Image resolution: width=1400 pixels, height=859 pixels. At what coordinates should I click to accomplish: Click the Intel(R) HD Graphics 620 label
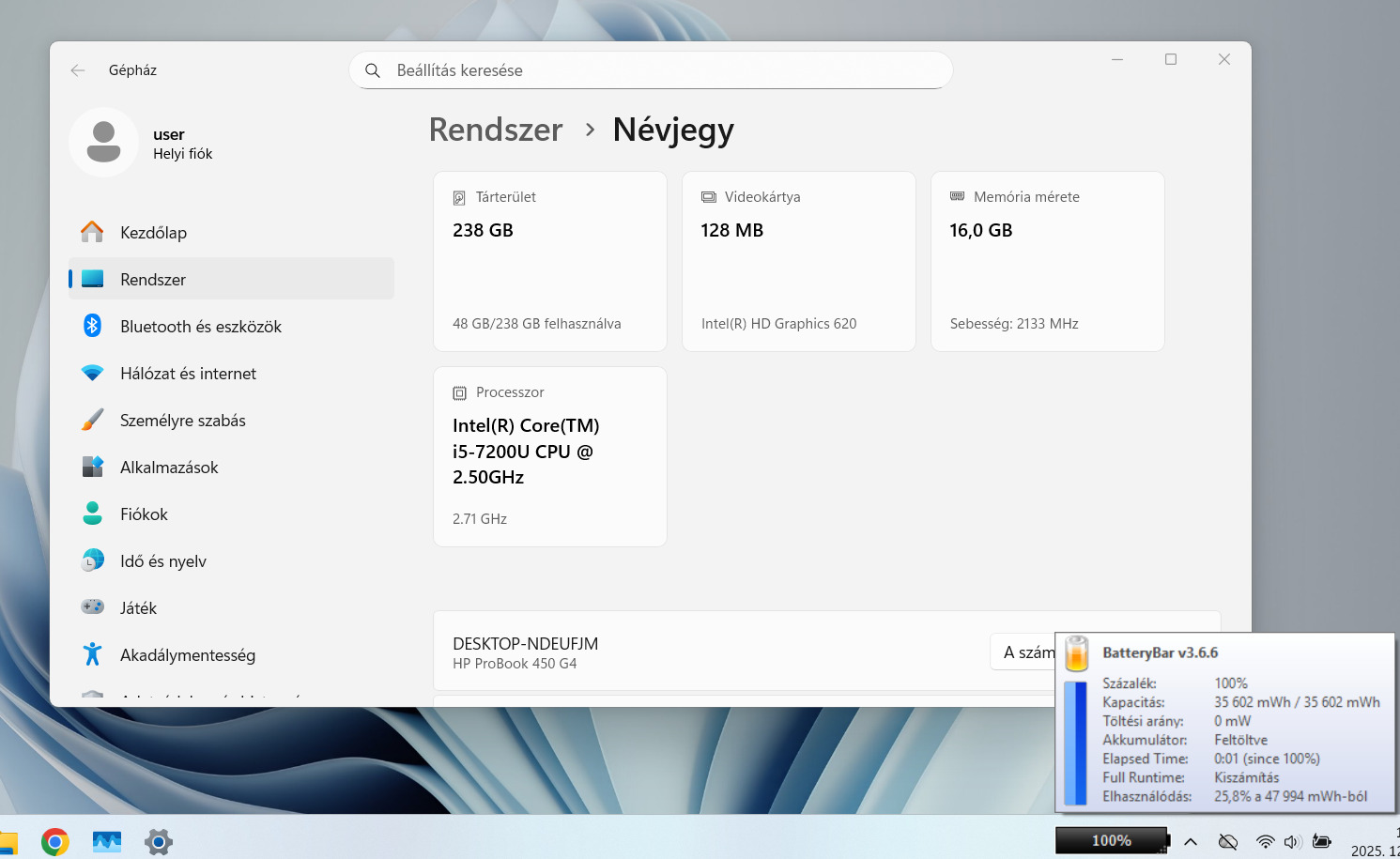pos(779,324)
